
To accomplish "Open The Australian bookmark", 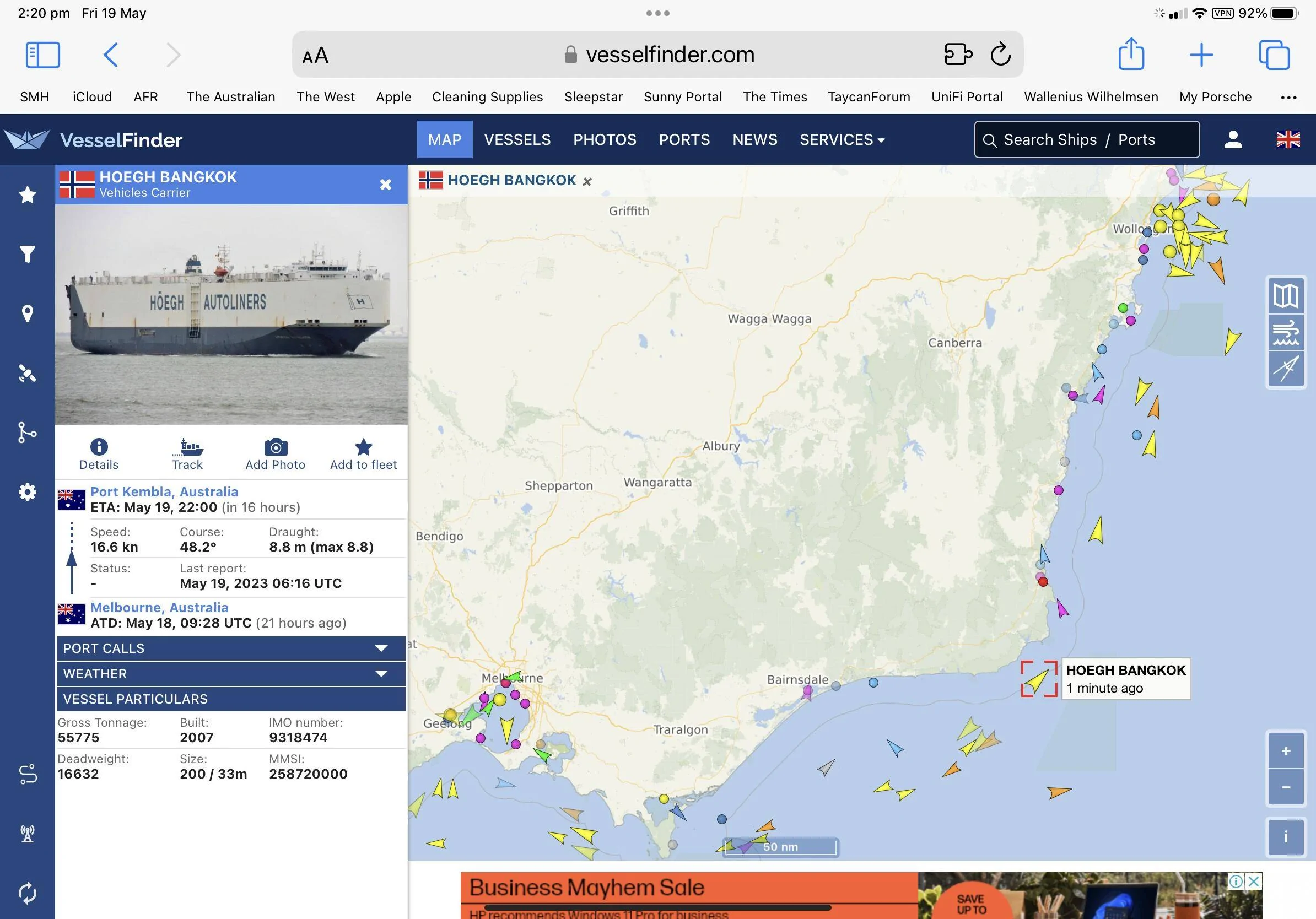I will pyautogui.click(x=230, y=97).
